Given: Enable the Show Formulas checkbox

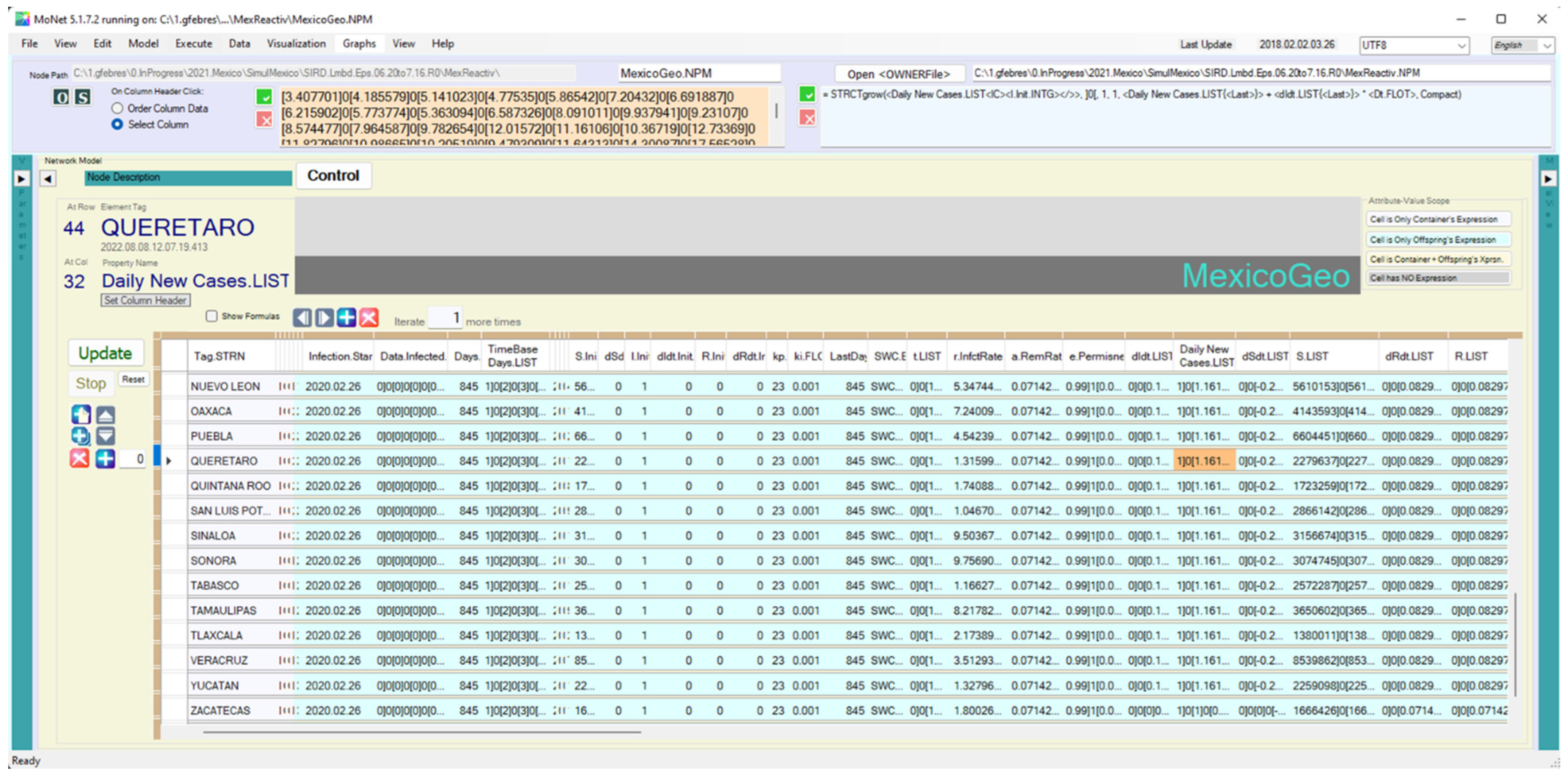Looking at the screenshot, I should click(212, 316).
